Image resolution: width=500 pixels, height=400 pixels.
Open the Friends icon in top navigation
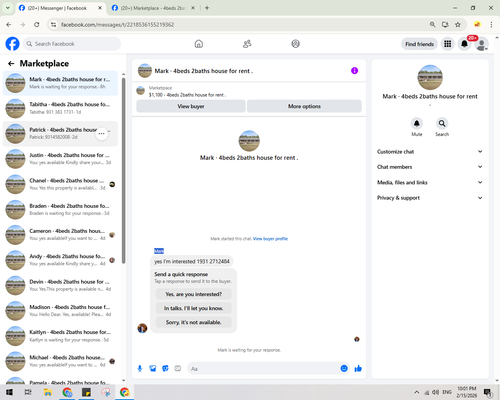pyautogui.click(x=247, y=44)
